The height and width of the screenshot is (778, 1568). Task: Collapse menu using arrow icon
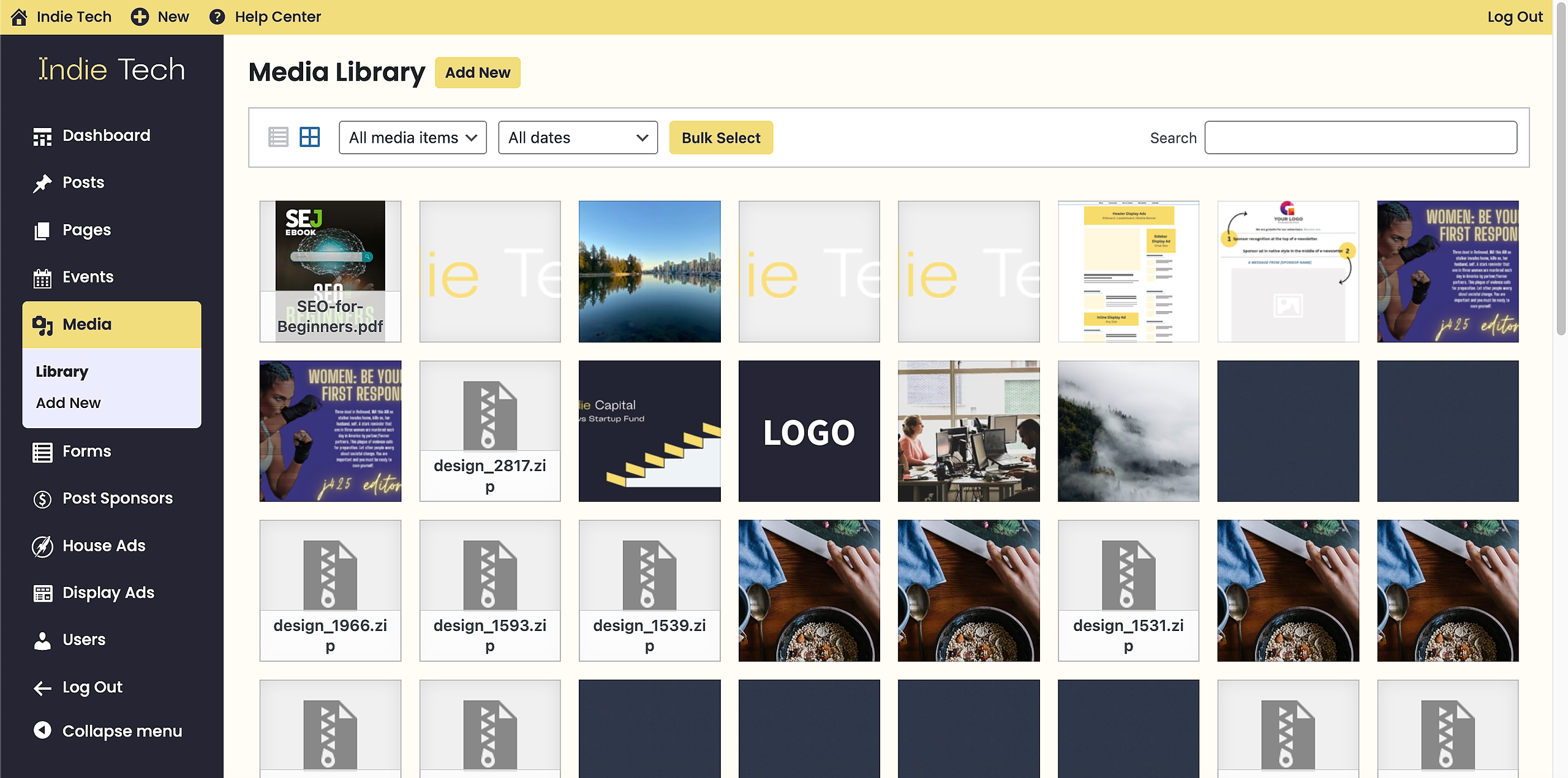click(x=42, y=730)
